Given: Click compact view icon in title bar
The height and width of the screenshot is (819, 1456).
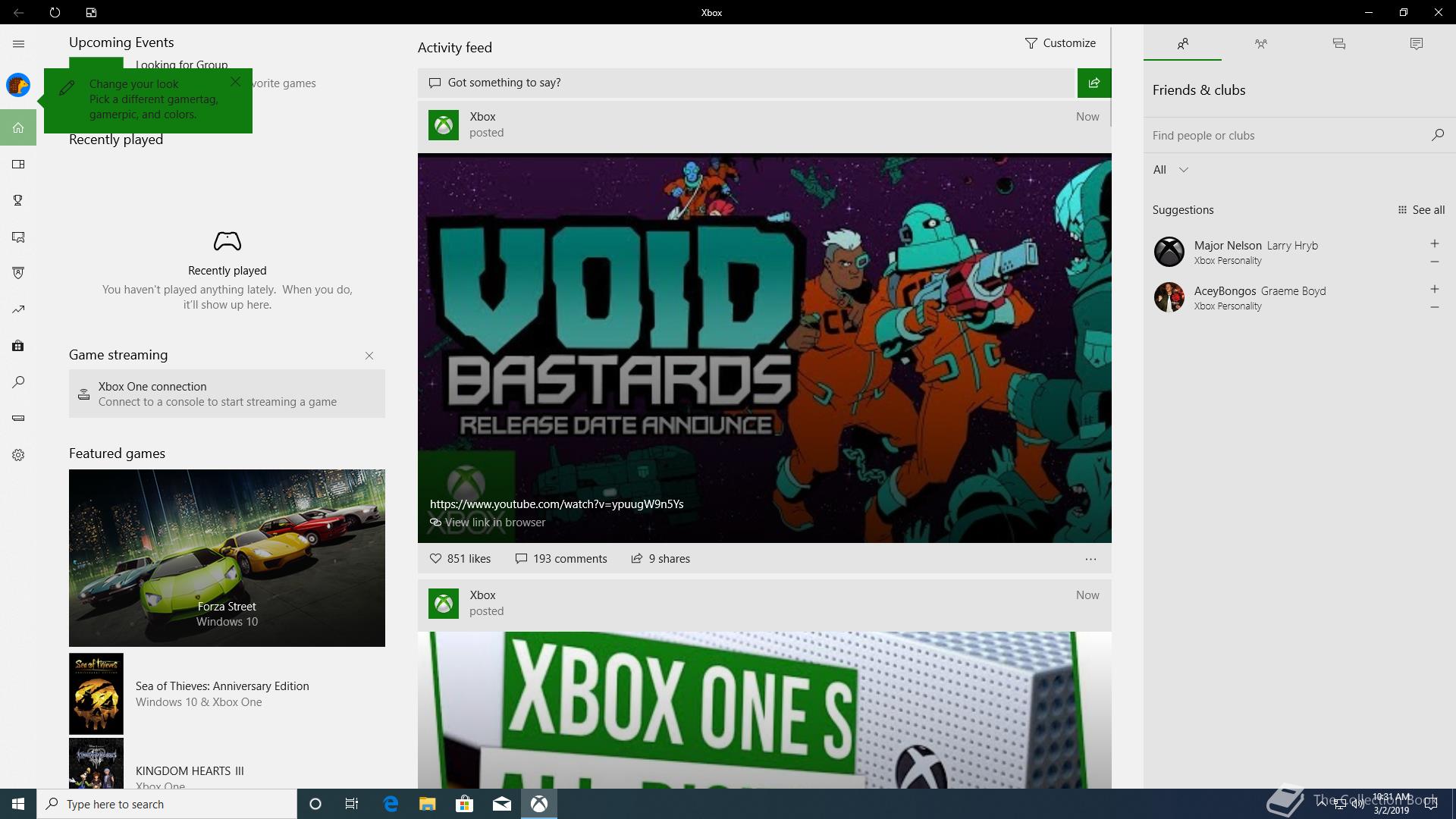Looking at the screenshot, I should click(x=91, y=12).
